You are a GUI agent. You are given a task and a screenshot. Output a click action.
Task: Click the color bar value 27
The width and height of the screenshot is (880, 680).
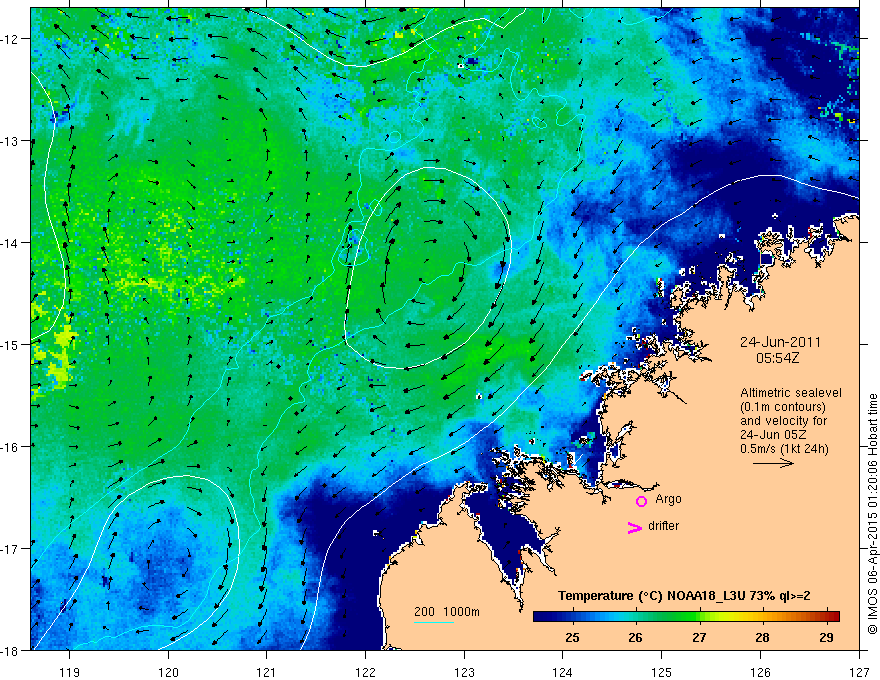click(699, 638)
